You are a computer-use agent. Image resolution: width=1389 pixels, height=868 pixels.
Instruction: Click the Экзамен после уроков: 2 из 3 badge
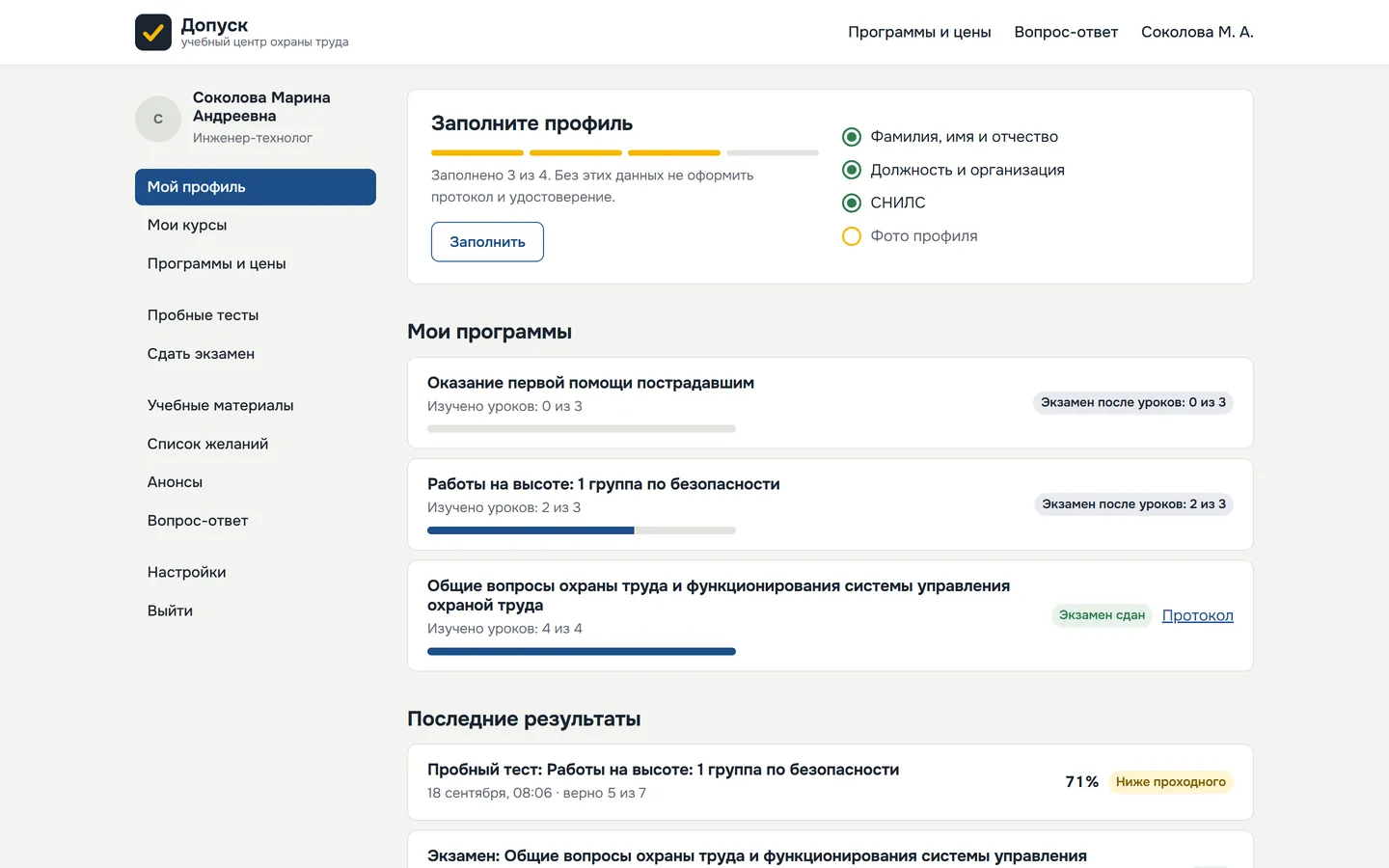(1134, 503)
